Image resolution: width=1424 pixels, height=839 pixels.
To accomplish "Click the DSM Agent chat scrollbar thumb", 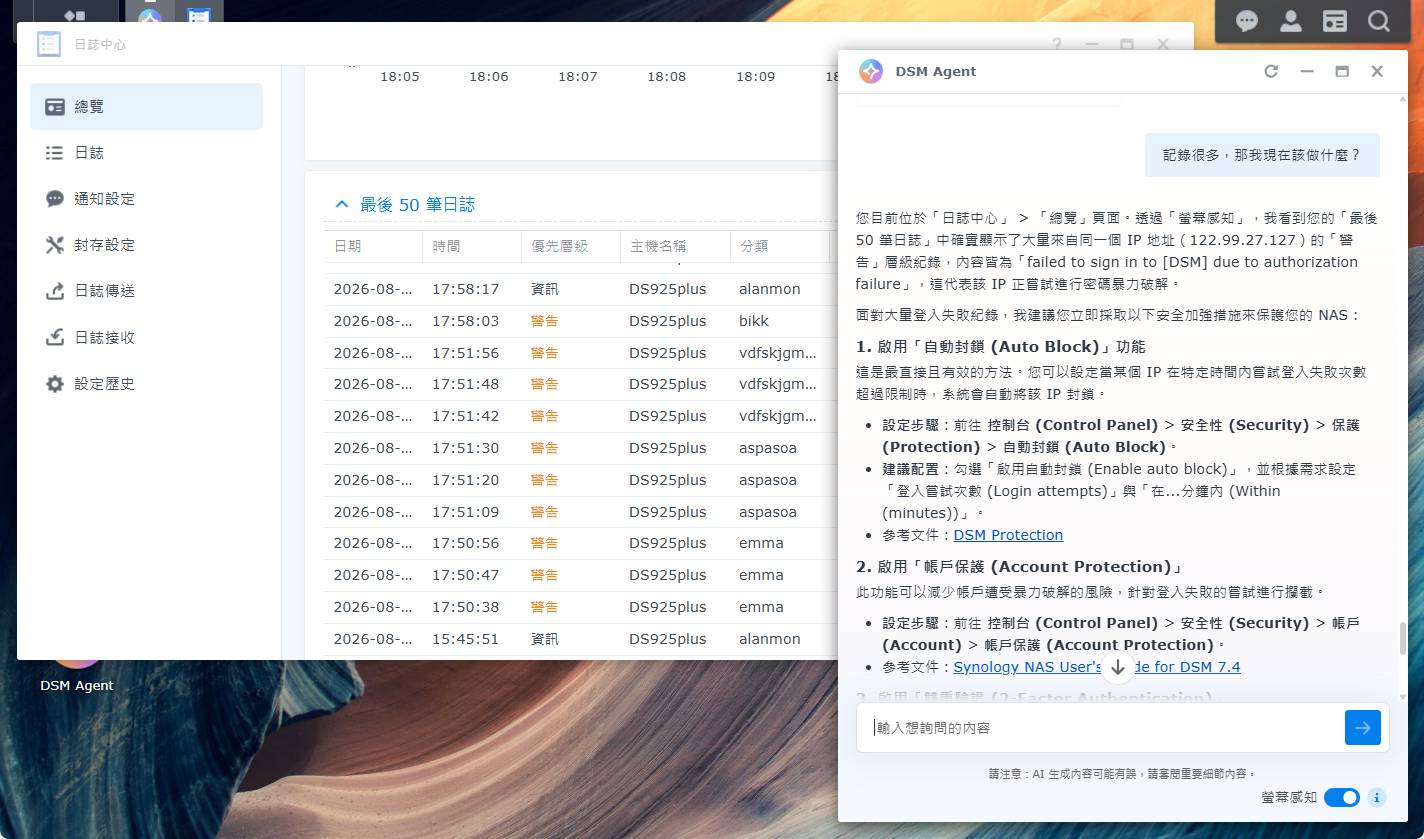I will click(x=1403, y=637).
